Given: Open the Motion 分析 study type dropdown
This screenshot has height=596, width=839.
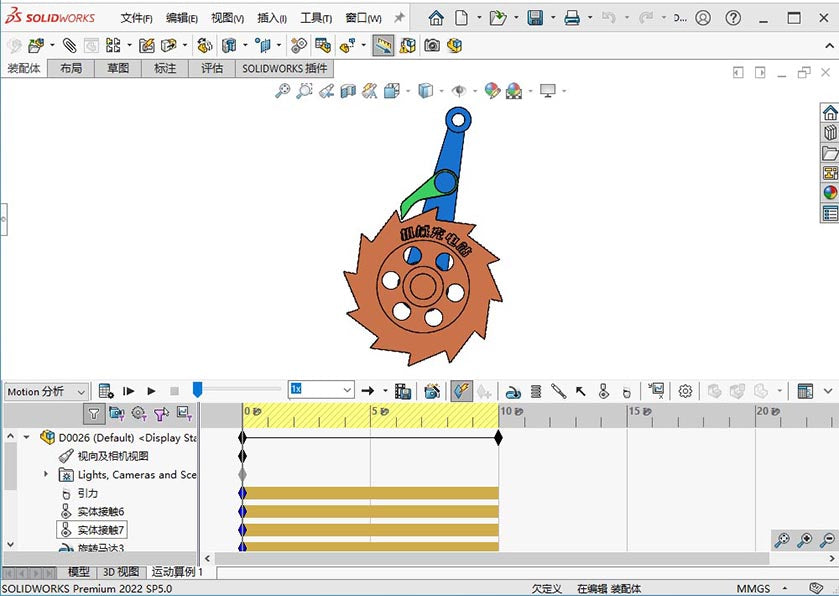Looking at the screenshot, I should [x=46, y=392].
